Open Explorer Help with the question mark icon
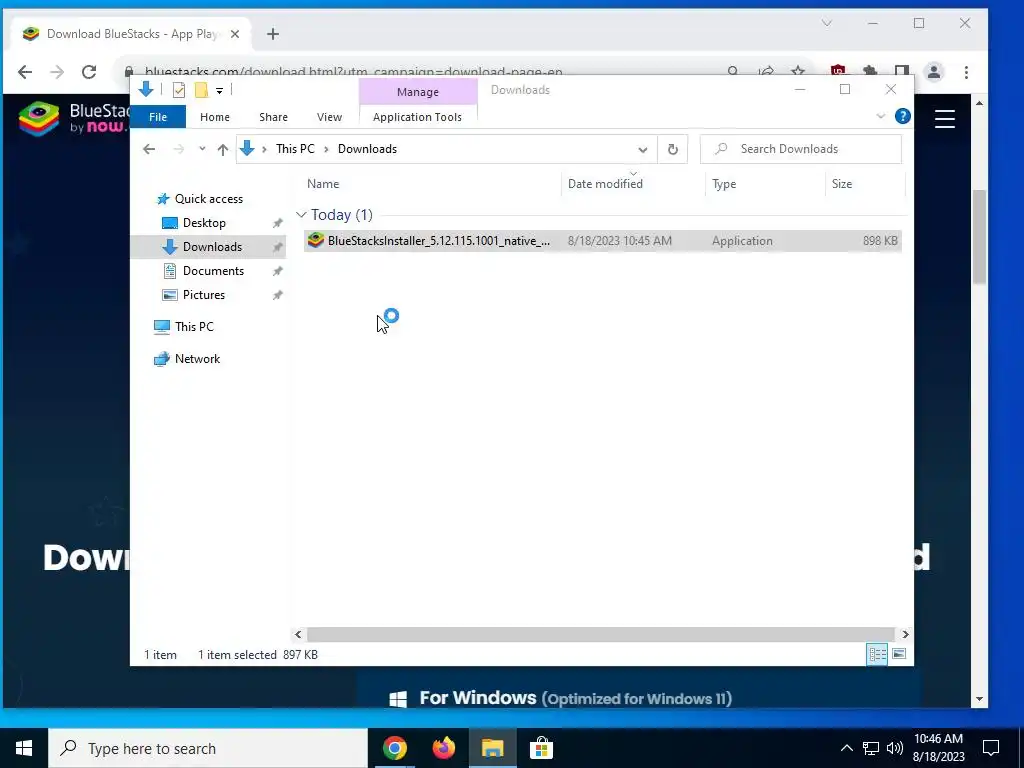1024x768 pixels. point(903,116)
